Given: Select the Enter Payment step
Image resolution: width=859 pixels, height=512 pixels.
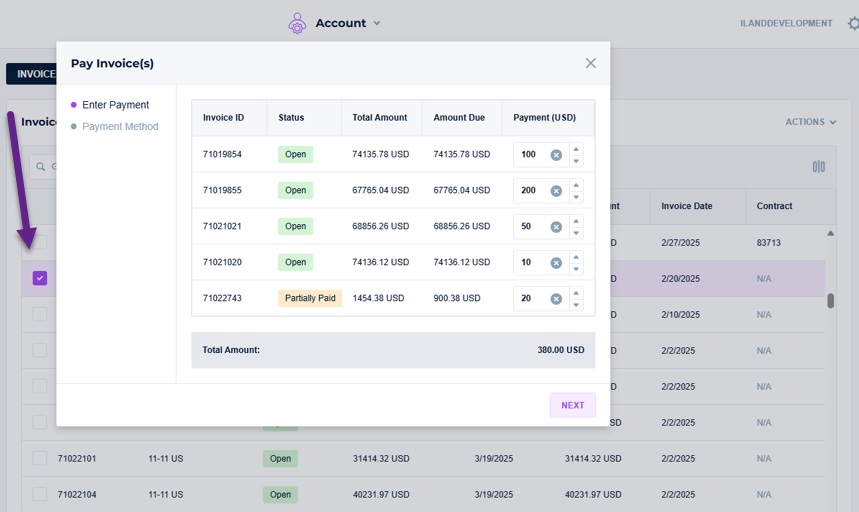Looking at the screenshot, I should tap(116, 105).
